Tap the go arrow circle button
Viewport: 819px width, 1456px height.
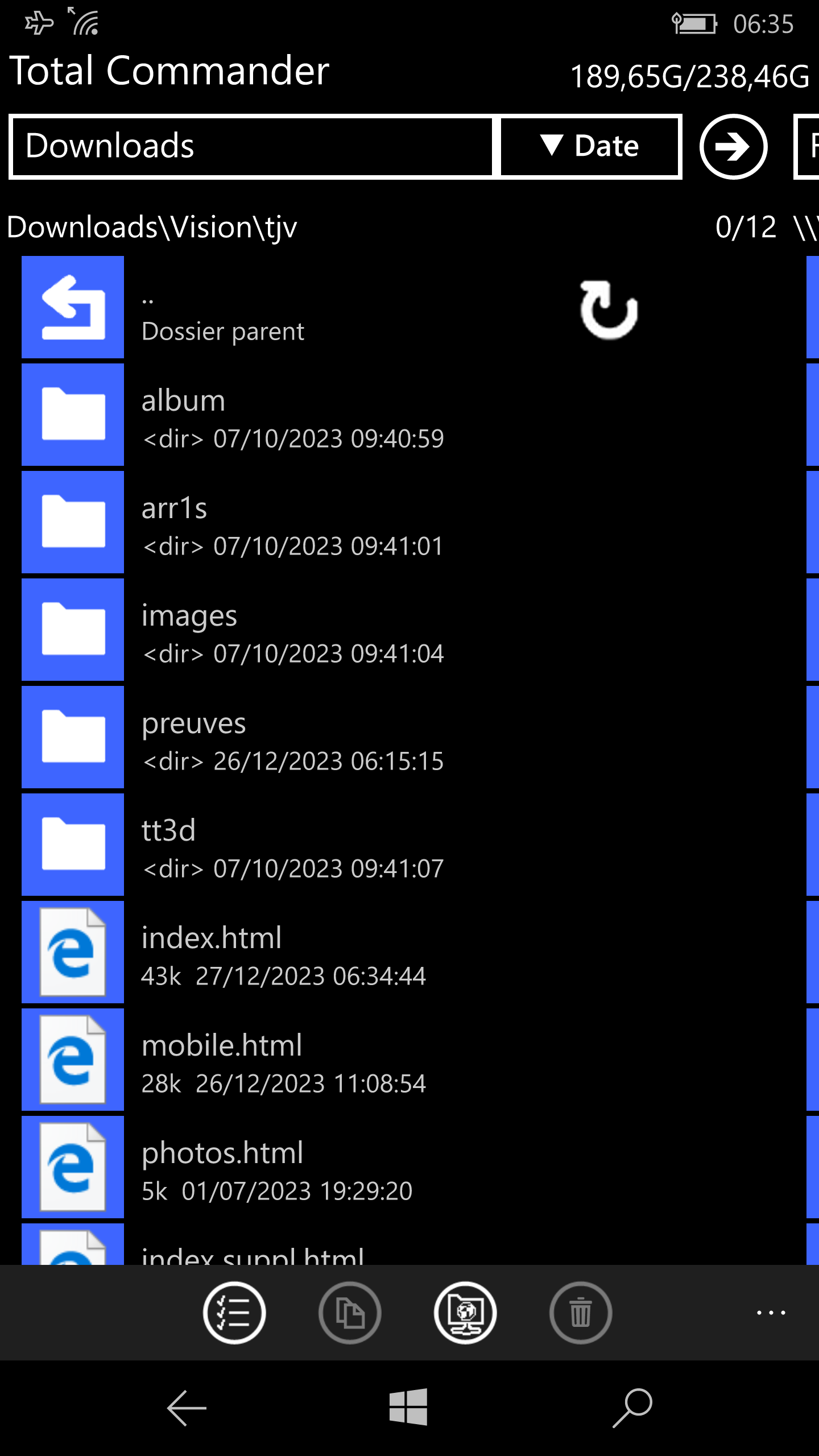[x=733, y=147]
